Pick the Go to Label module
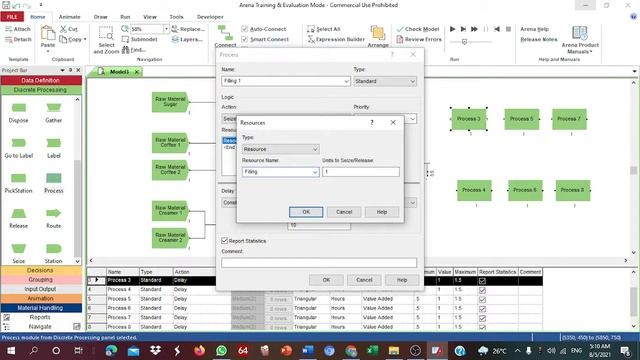640x360 pixels. tap(18, 143)
